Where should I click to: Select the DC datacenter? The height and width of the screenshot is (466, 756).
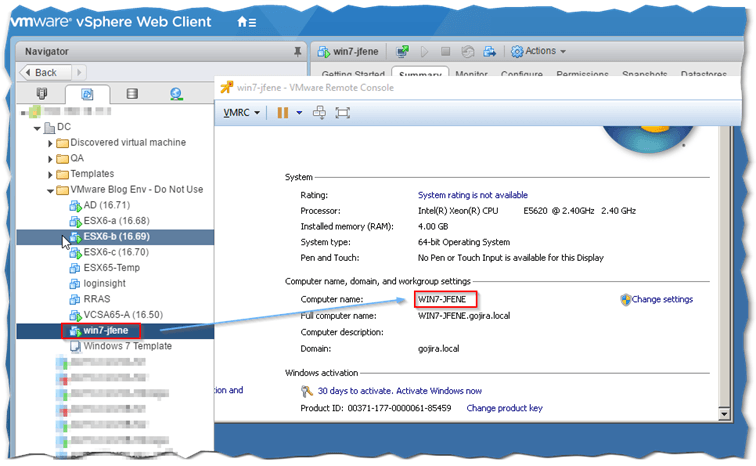[64, 127]
